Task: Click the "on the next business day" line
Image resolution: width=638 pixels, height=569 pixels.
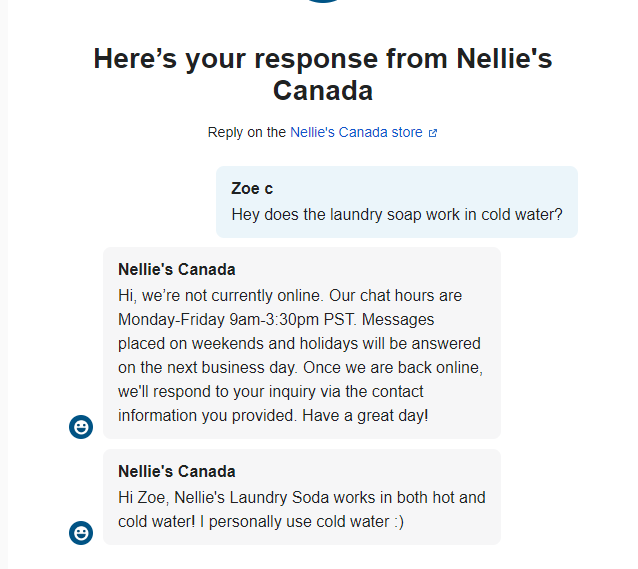Action: click(300, 368)
